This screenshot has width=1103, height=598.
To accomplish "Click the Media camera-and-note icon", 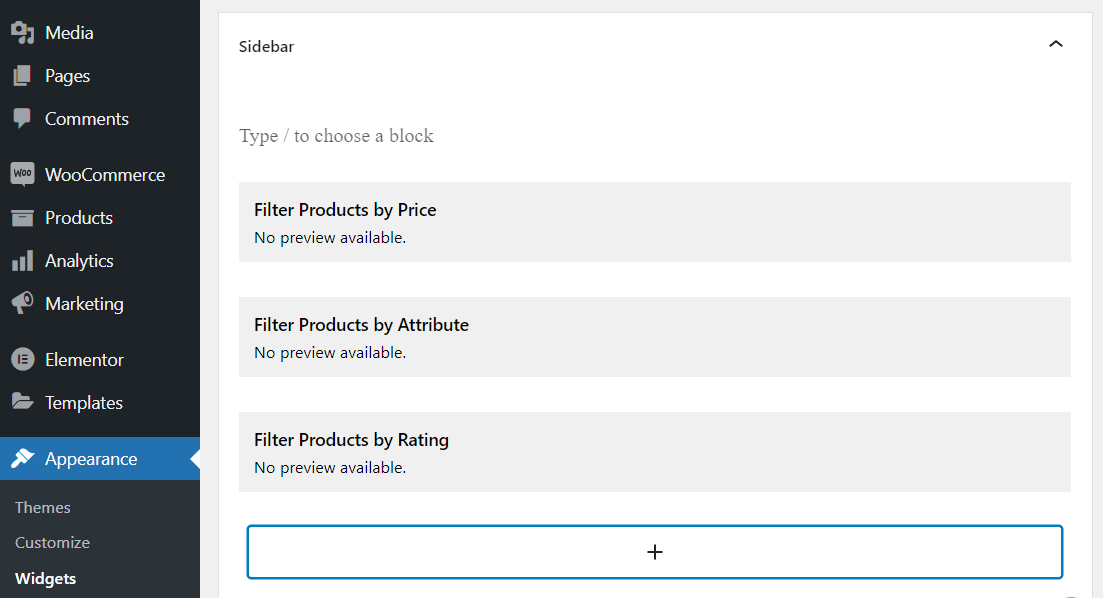I will 23,32.
